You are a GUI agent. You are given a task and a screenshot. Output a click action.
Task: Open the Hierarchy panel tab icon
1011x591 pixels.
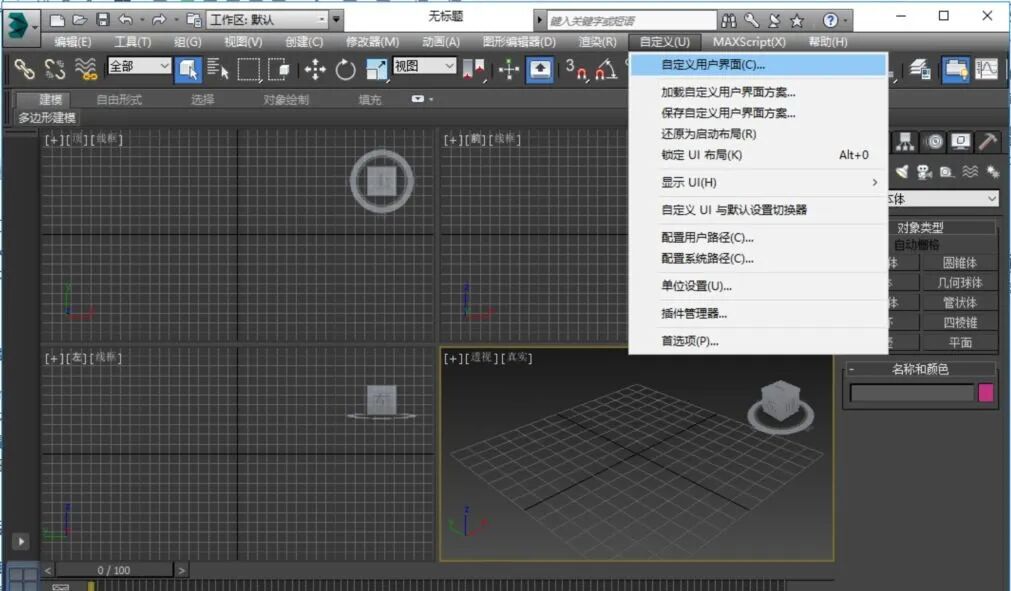pyautogui.click(x=905, y=142)
